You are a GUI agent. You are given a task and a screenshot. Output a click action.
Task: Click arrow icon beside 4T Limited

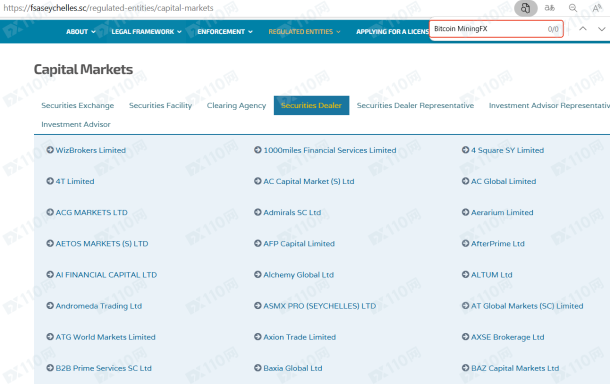point(50,181)
